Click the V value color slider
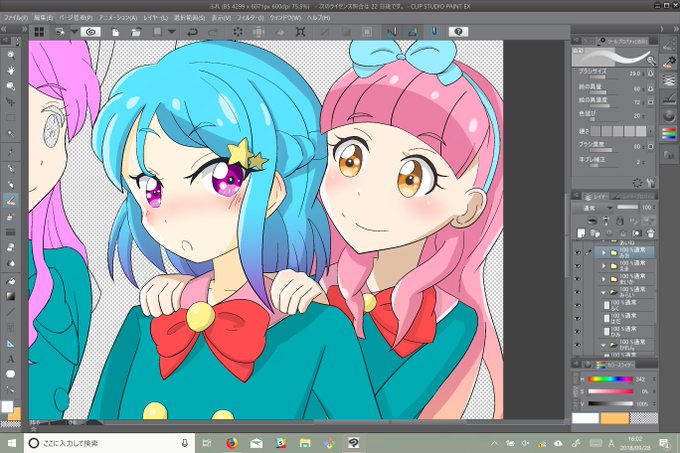 tap(610, 404)
